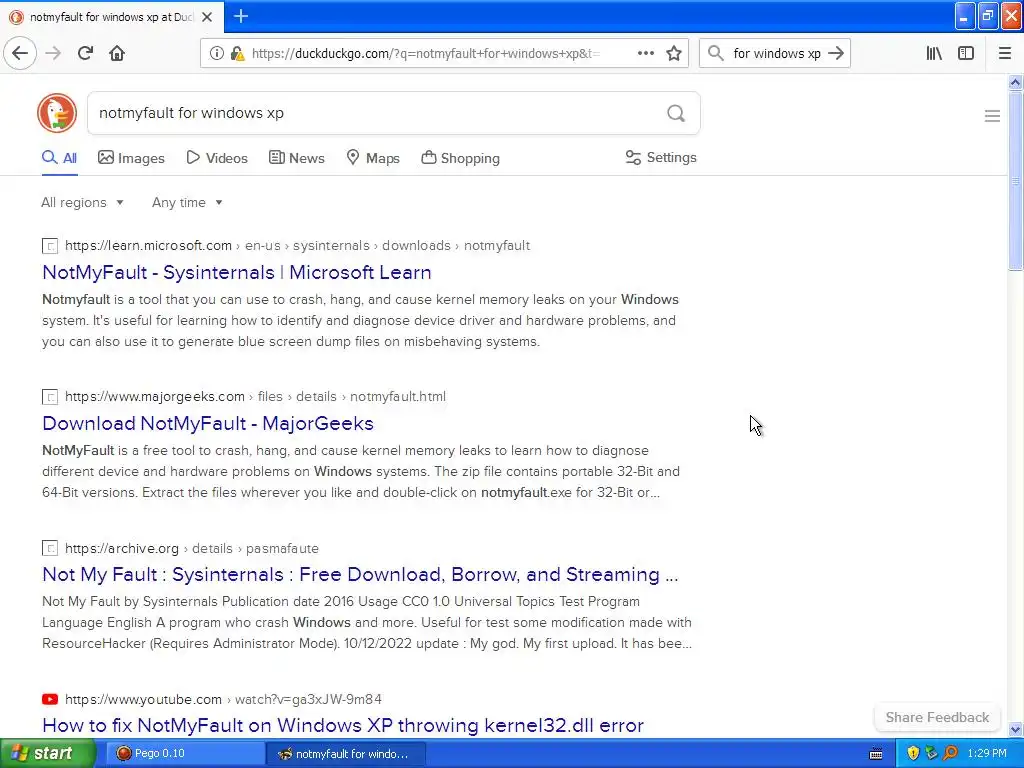Screen dimensions: 1024x768
Task: Open the Windows Start menu
Action: click(x=48, y=753)
